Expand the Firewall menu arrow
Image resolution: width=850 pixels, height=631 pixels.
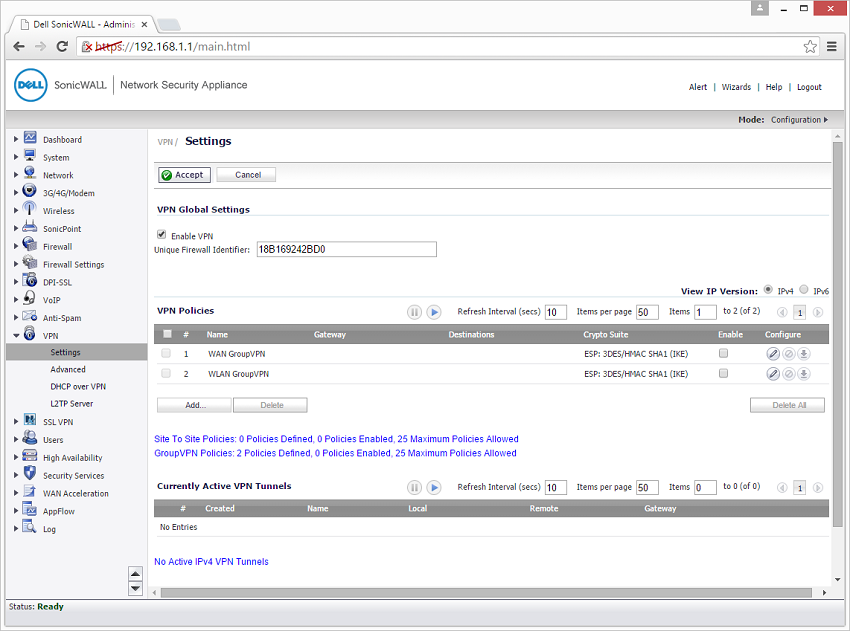tap(16, 246)
